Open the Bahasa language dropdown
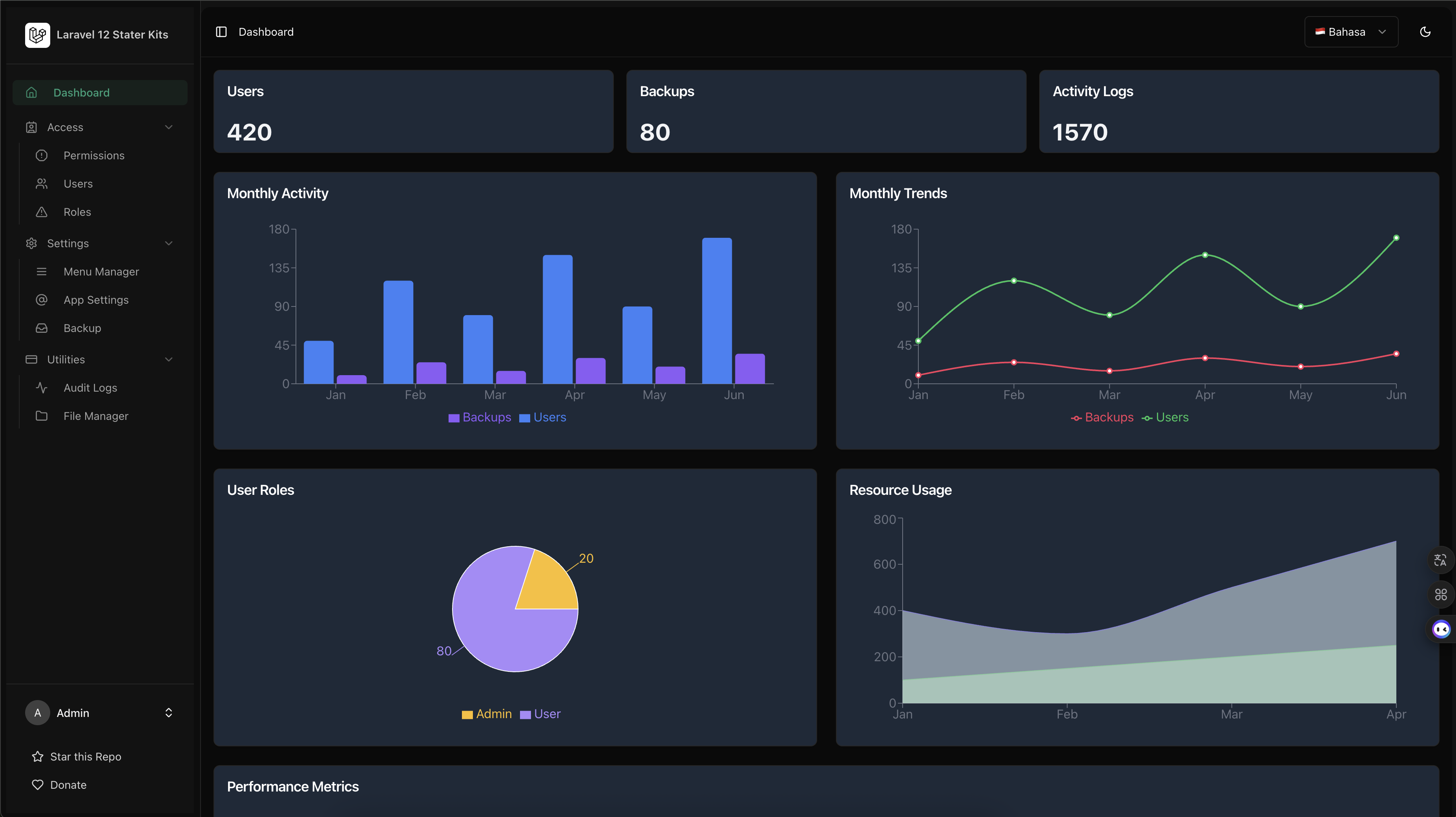This screenshot has height=817, width=1456. (x=1350, y=32)
